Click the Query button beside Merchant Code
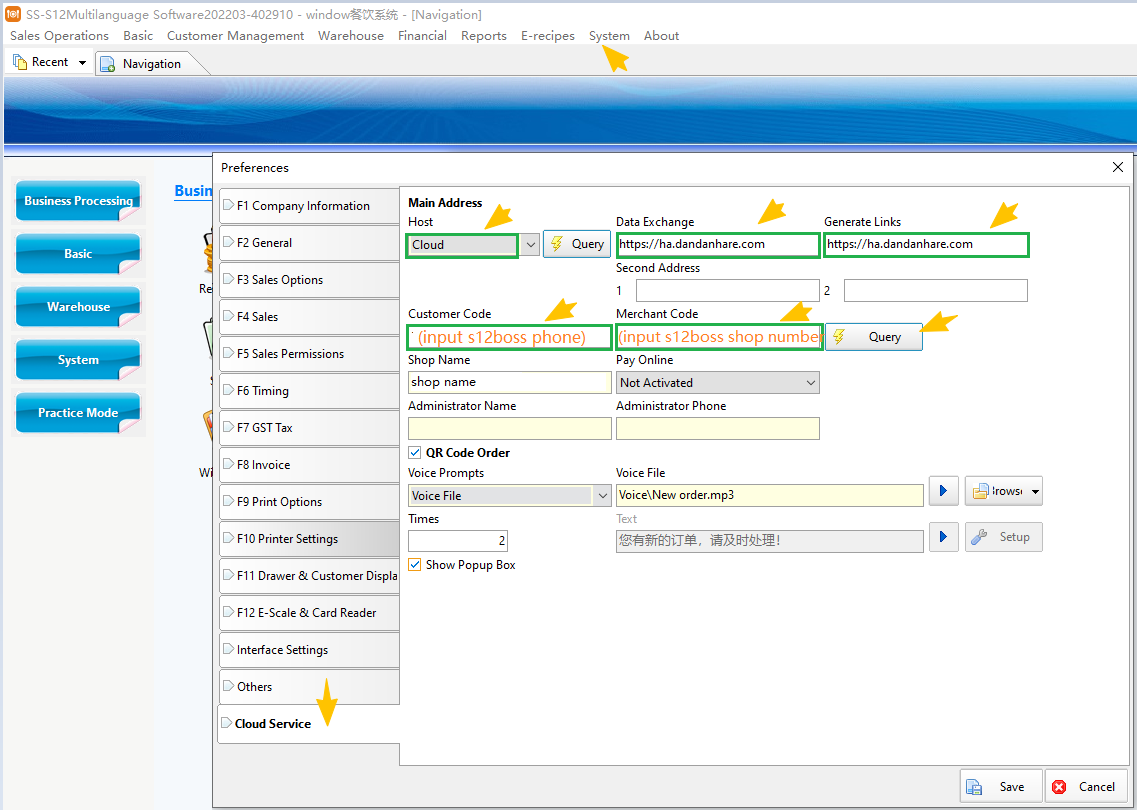 click(873, 337)
